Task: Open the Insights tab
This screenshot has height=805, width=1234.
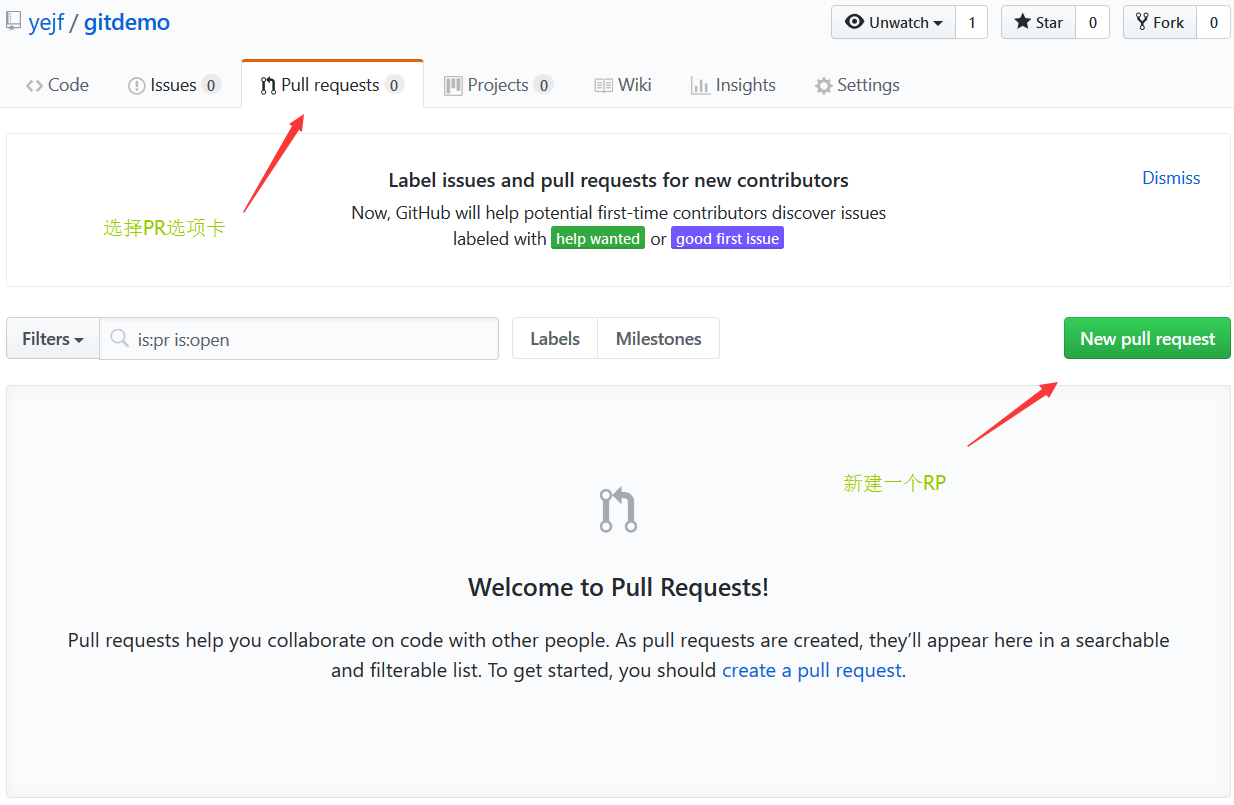Action: pos(733,85)
